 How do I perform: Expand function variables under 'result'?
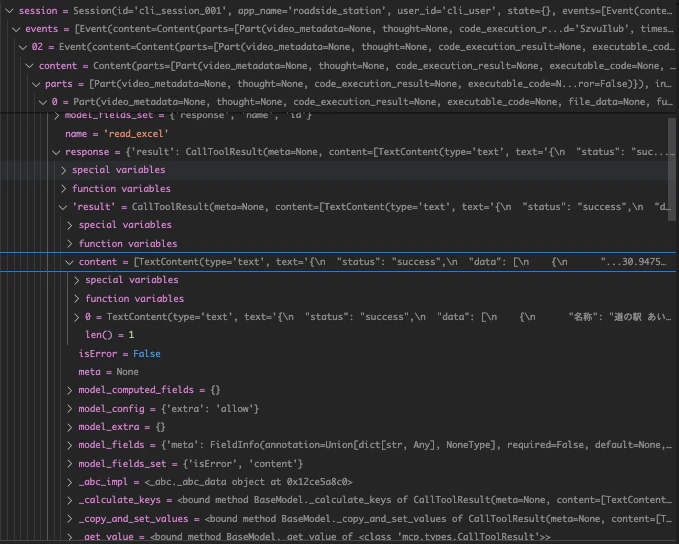[70, 244]
